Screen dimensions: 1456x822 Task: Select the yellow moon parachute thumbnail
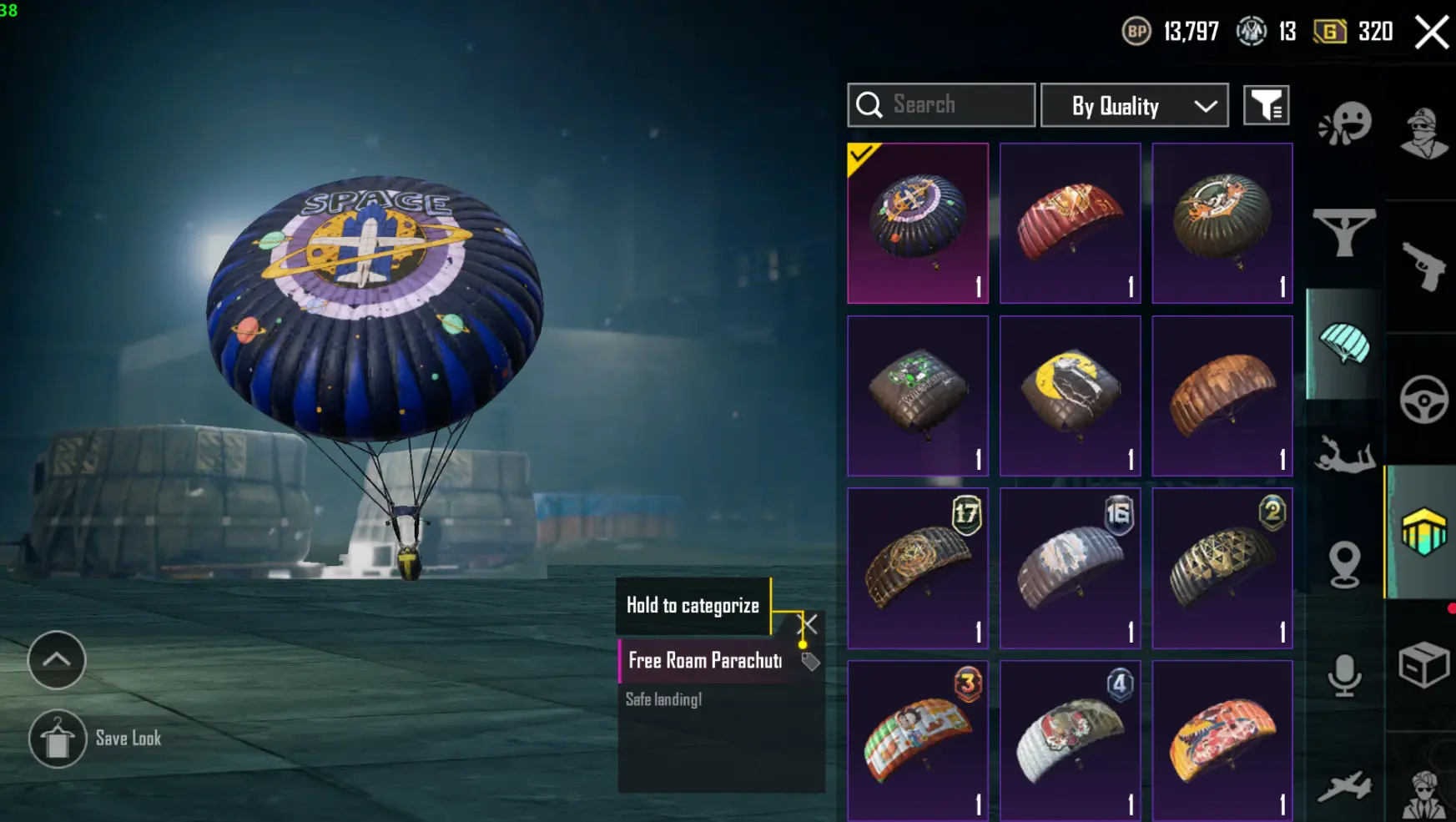[1071, 396]
